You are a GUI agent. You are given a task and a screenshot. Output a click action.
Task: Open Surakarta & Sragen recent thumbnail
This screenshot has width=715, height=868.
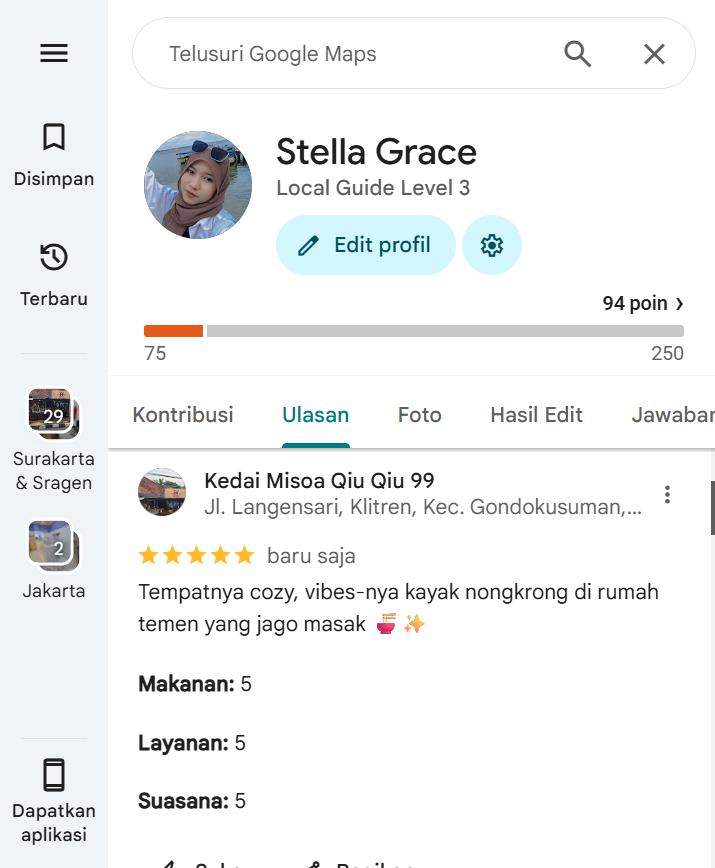click(x=54, y=414)
